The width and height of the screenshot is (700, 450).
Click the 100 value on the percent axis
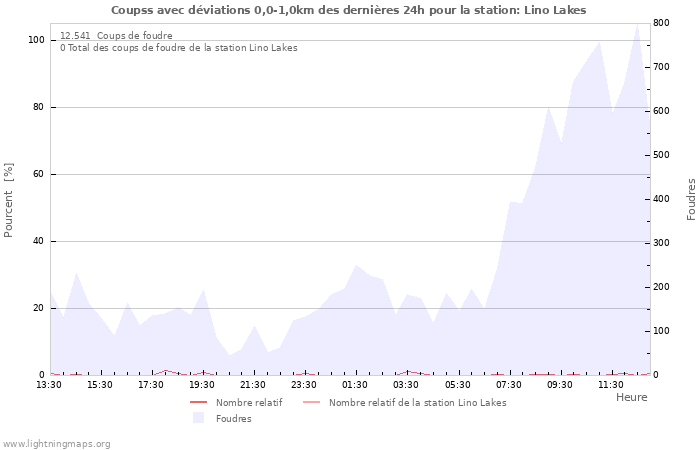[37, 40]
